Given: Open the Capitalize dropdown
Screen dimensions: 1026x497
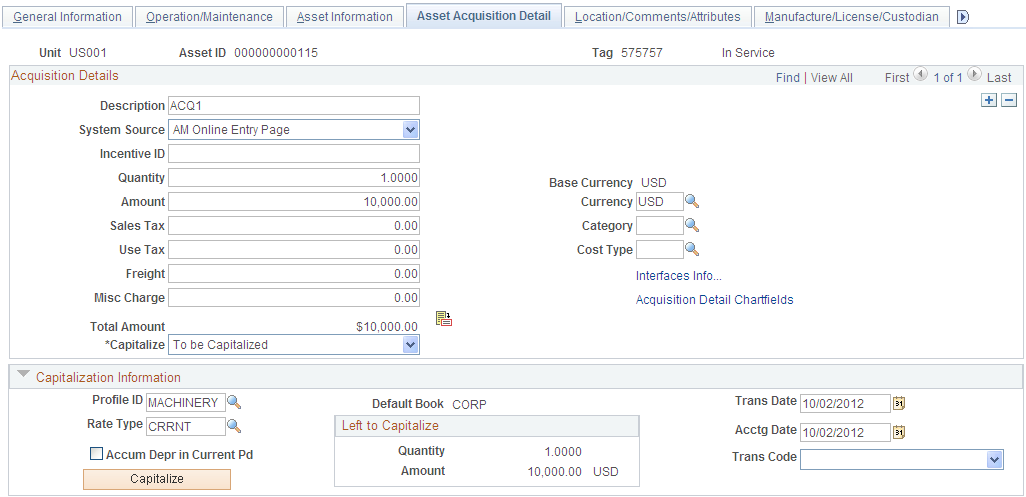Looking at the screenshot, I should coord(410,345).
